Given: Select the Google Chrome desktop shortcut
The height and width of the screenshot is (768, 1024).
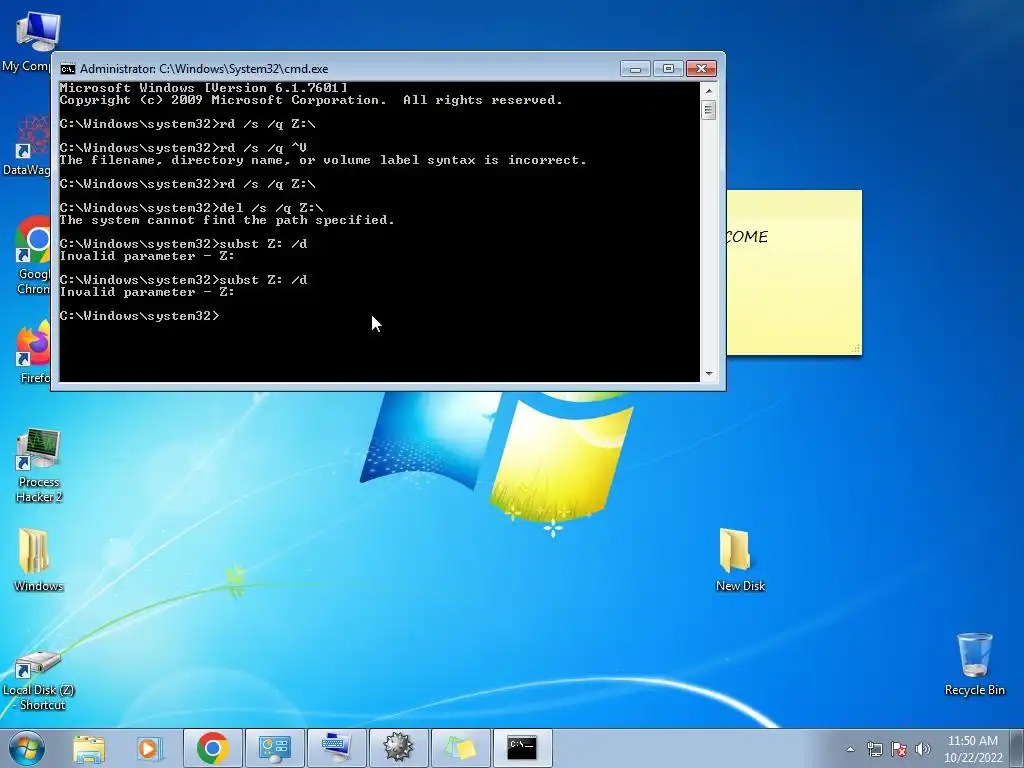Looking at the screenshot, I should 31,255.
